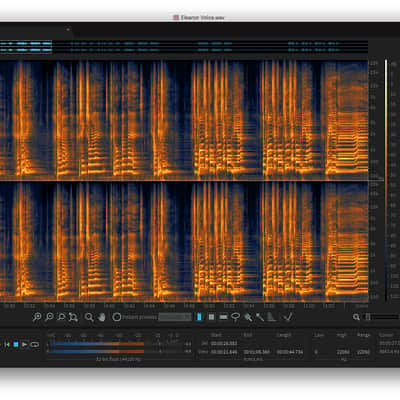Screen dimensions: 400x400
Task: Click the frequency zoom magnifier icon
Action: (356, 317)
